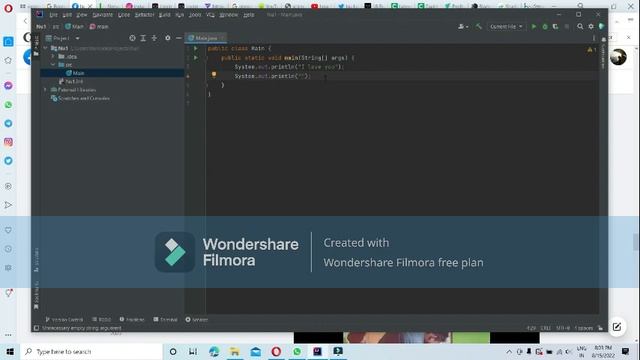Click taskbar search box
Viewport: 640px width, 360px height.
[92, 351]
